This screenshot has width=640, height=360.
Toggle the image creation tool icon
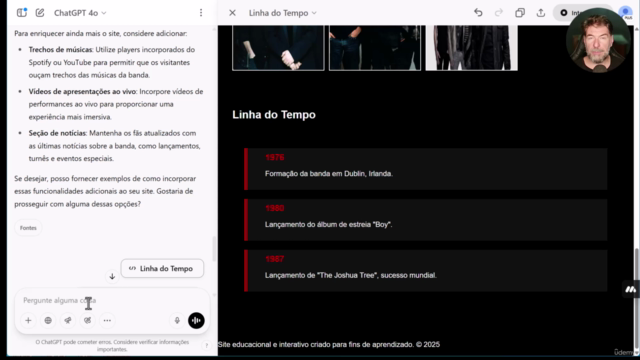(87, 320)
